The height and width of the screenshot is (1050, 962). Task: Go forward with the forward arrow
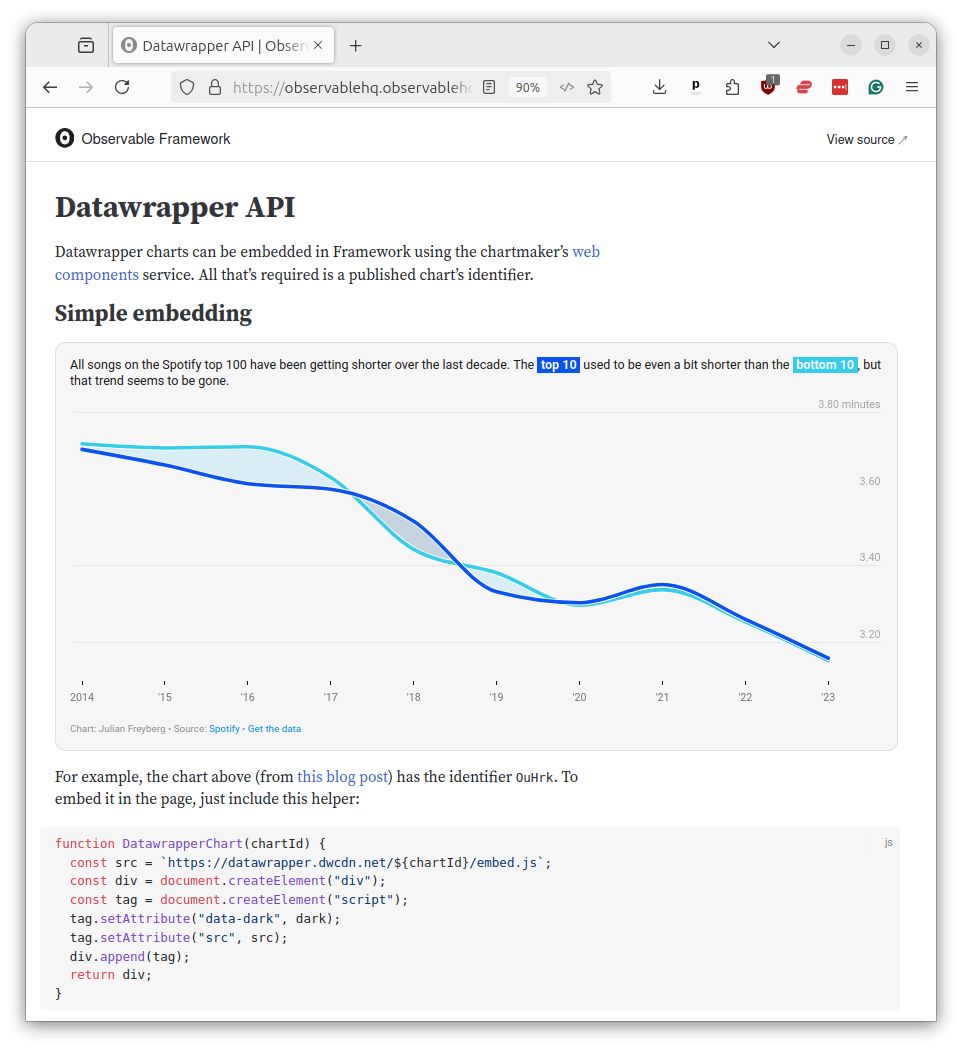[x=86, y=87]
